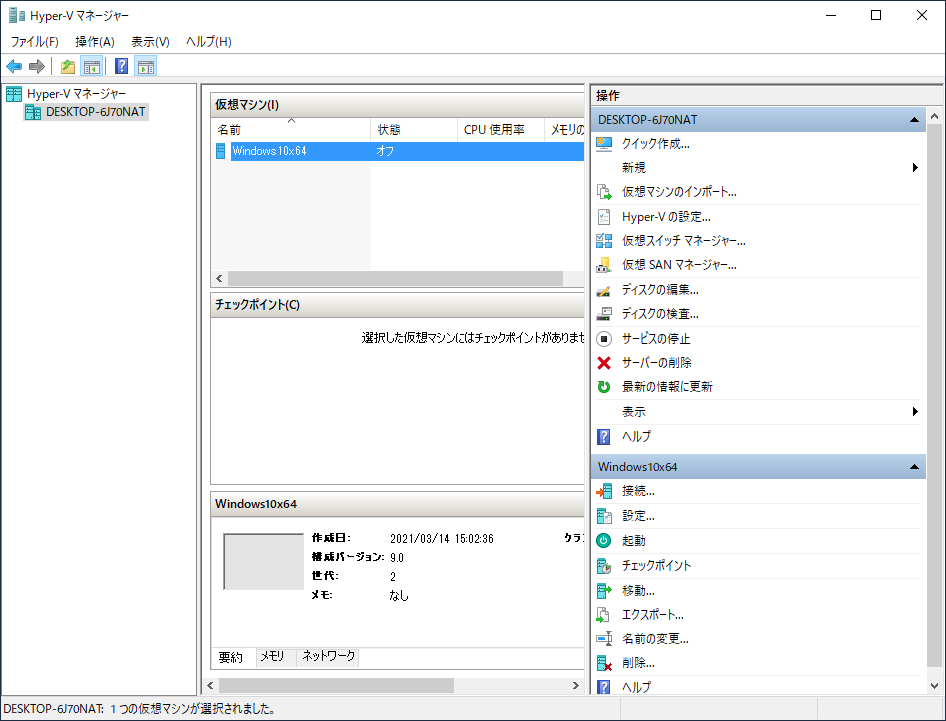This screenshot has height=721, width=946.
Task: Click 仮想スイッチ マネージャー icon
Action: click(x=604, y=241)
